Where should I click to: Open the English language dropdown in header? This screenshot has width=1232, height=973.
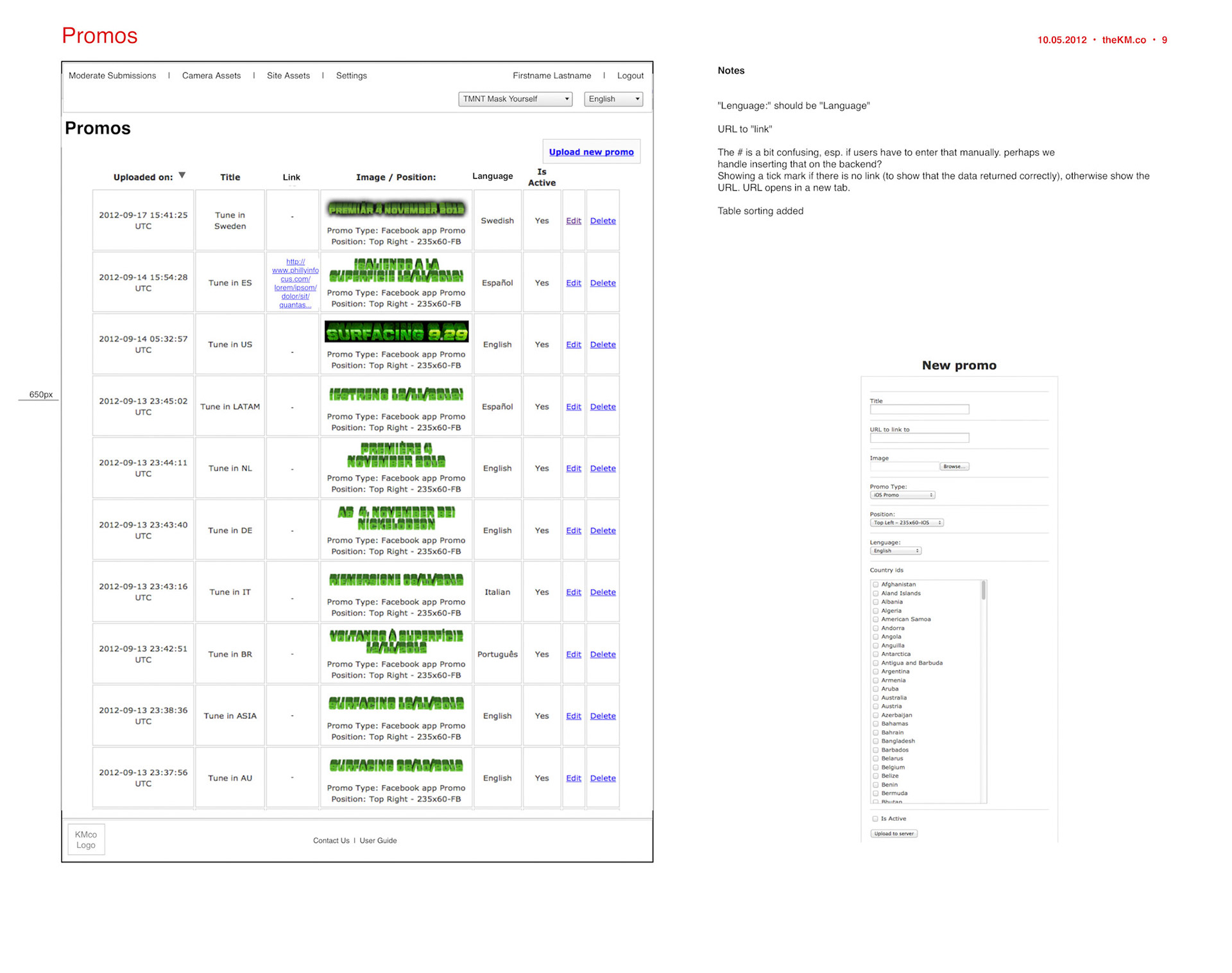[x=613, y=99]
